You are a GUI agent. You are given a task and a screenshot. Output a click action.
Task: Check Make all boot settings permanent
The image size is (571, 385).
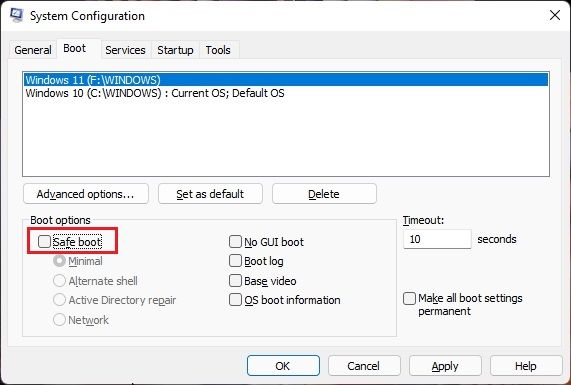409,298
